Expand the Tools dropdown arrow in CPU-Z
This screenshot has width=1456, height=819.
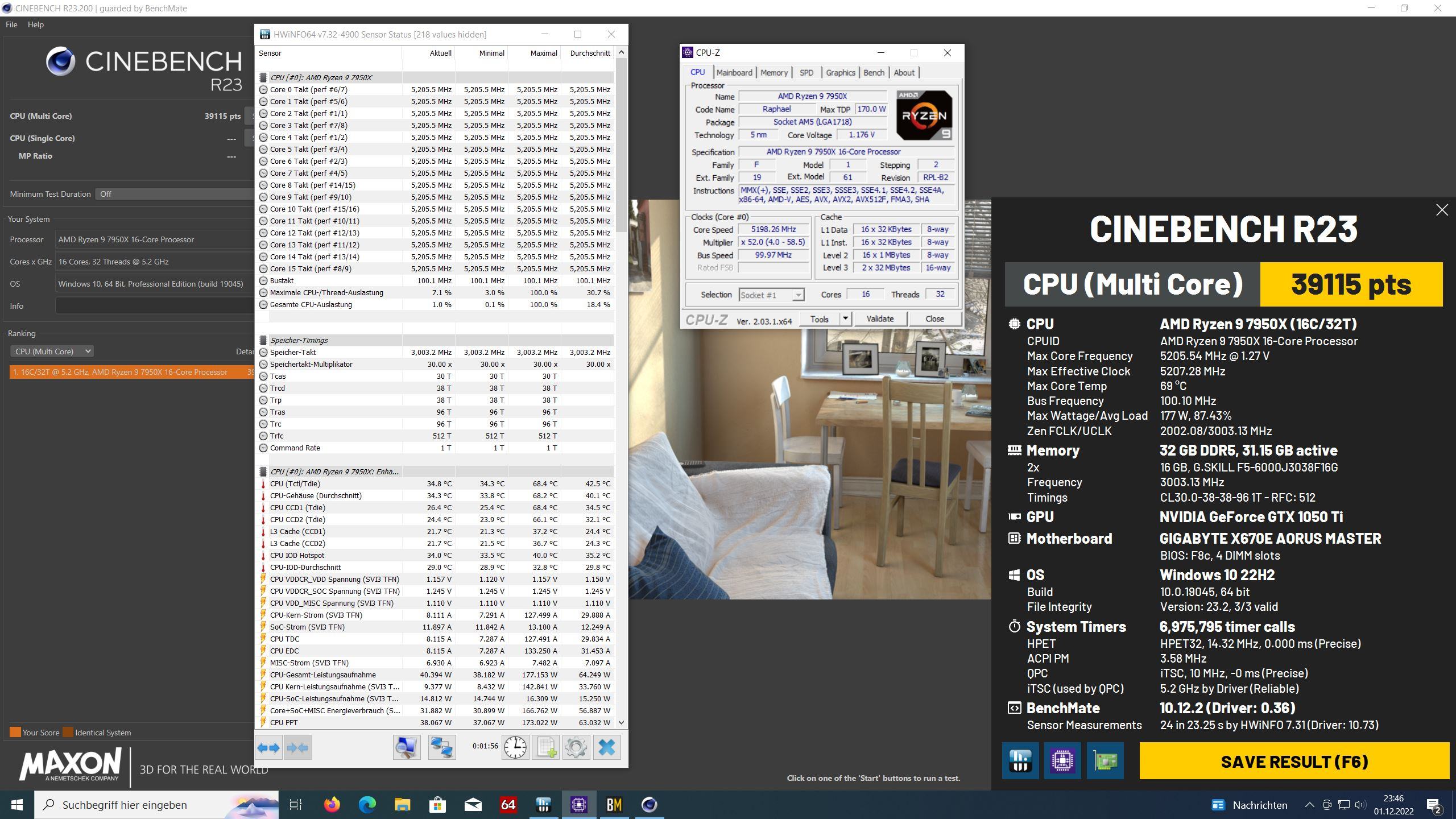point(846,318)
